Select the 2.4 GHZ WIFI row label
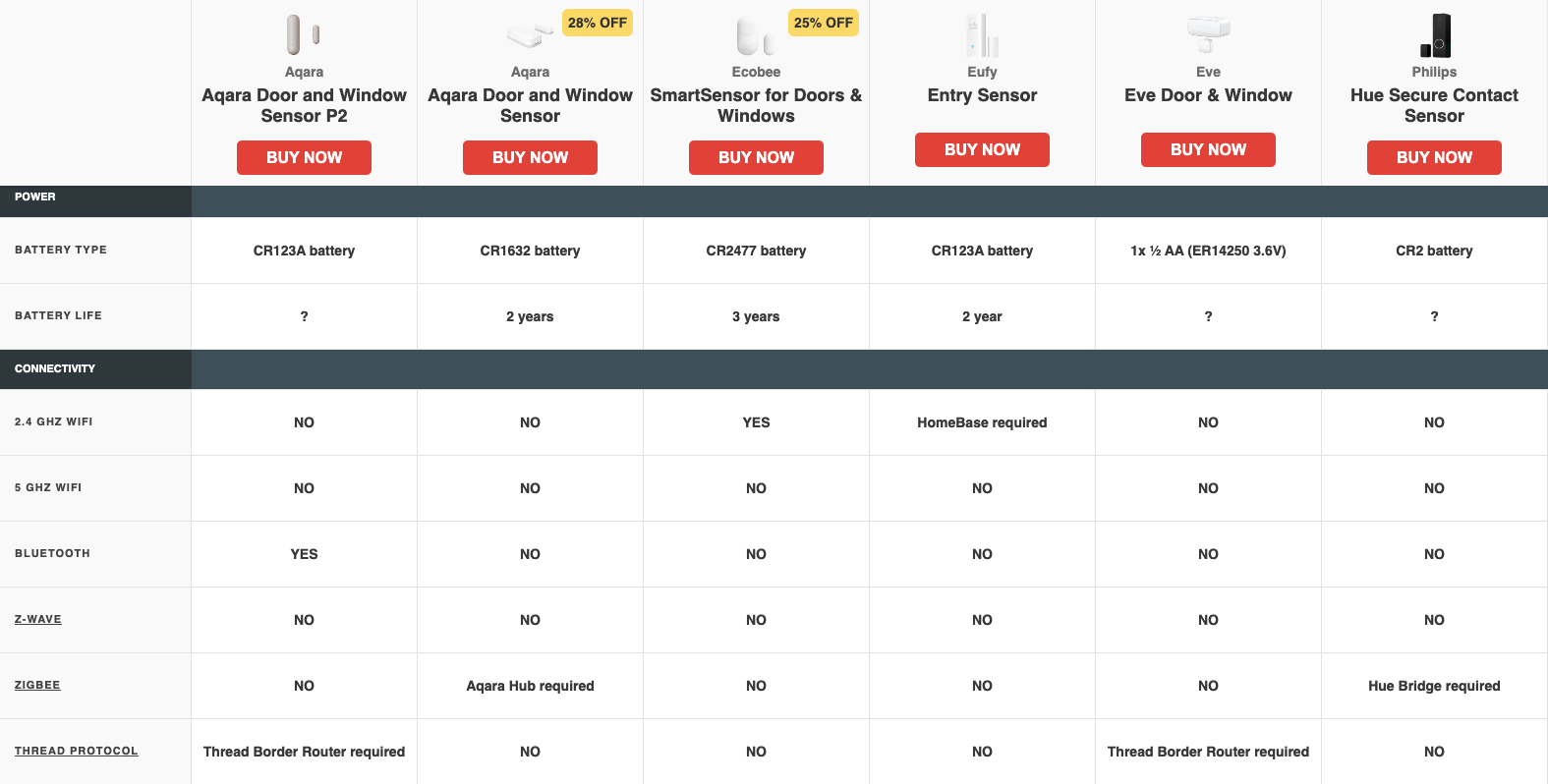1548x784 pixels. [x=54, y=421]
